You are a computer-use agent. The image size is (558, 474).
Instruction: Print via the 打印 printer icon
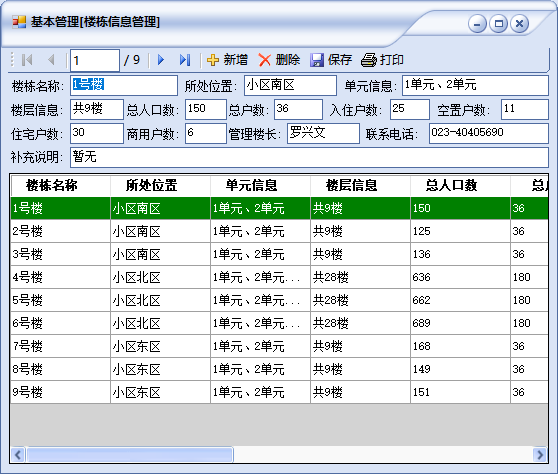point(369,60)
